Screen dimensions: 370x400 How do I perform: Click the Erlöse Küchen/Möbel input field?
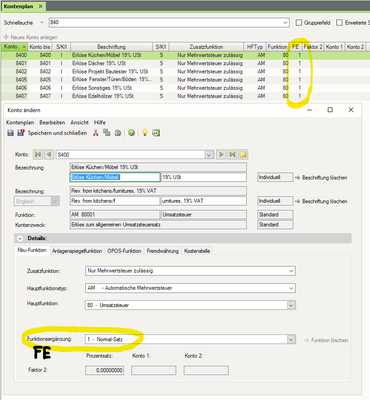[115, 177]
